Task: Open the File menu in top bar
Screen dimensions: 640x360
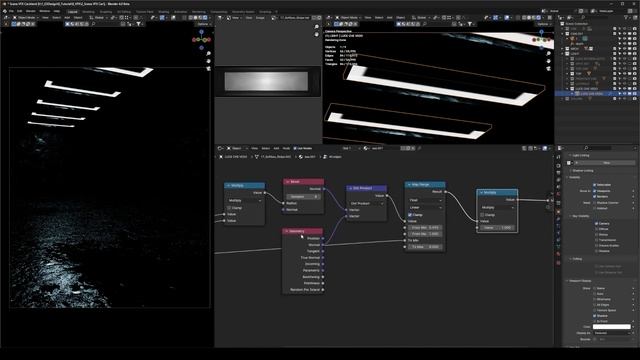Action: [x=11, y=11]
